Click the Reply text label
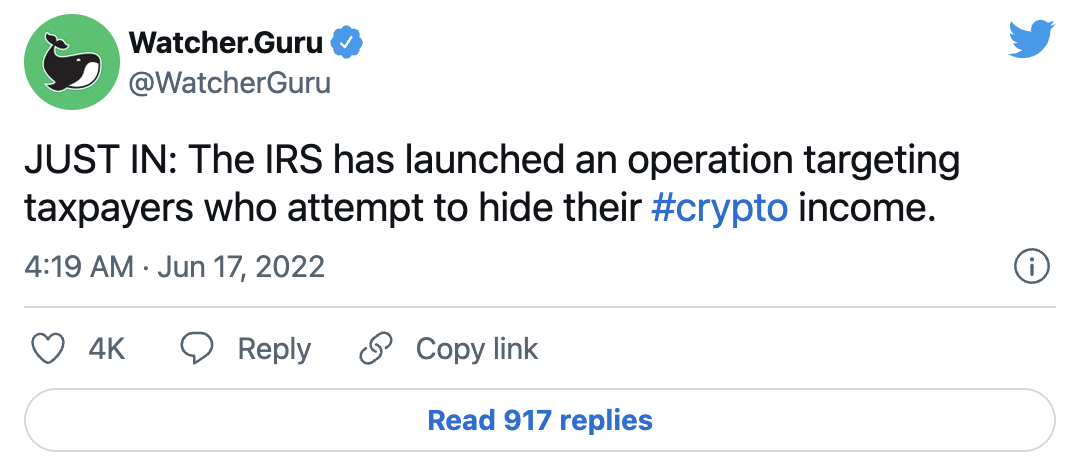The image size is (1076, 474). pyautogui.click(x=274, y=349)
